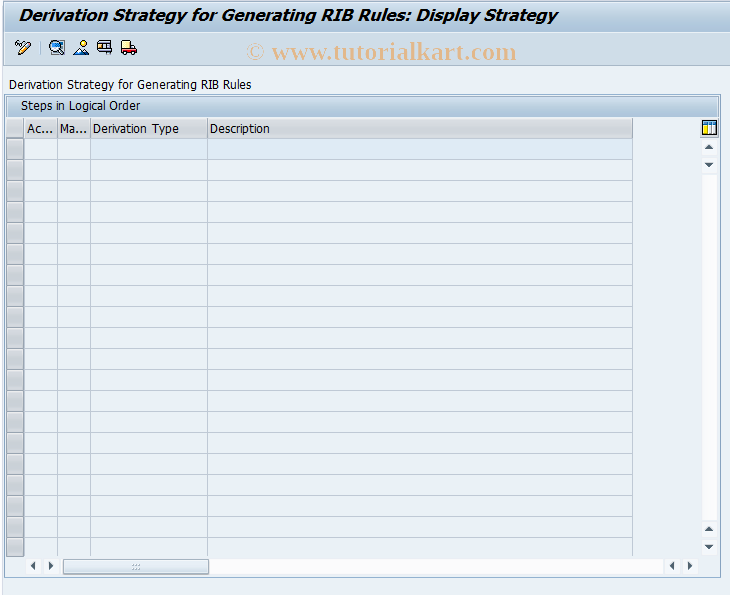Open the display details magnifier icon
Viewport: 730px width, 595px height.
(x=57, y=47)
